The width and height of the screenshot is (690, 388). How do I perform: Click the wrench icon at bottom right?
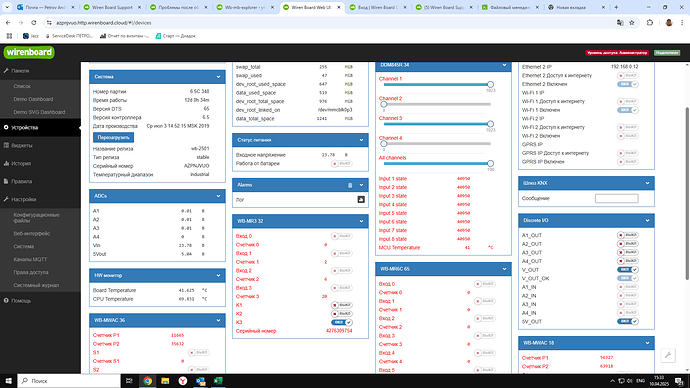(x=668, y=355)
